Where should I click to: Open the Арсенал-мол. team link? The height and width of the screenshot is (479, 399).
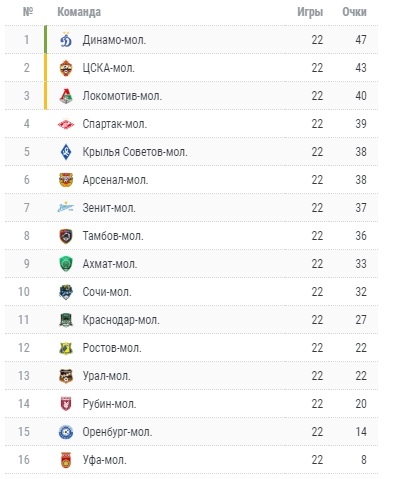coord(115,180)
